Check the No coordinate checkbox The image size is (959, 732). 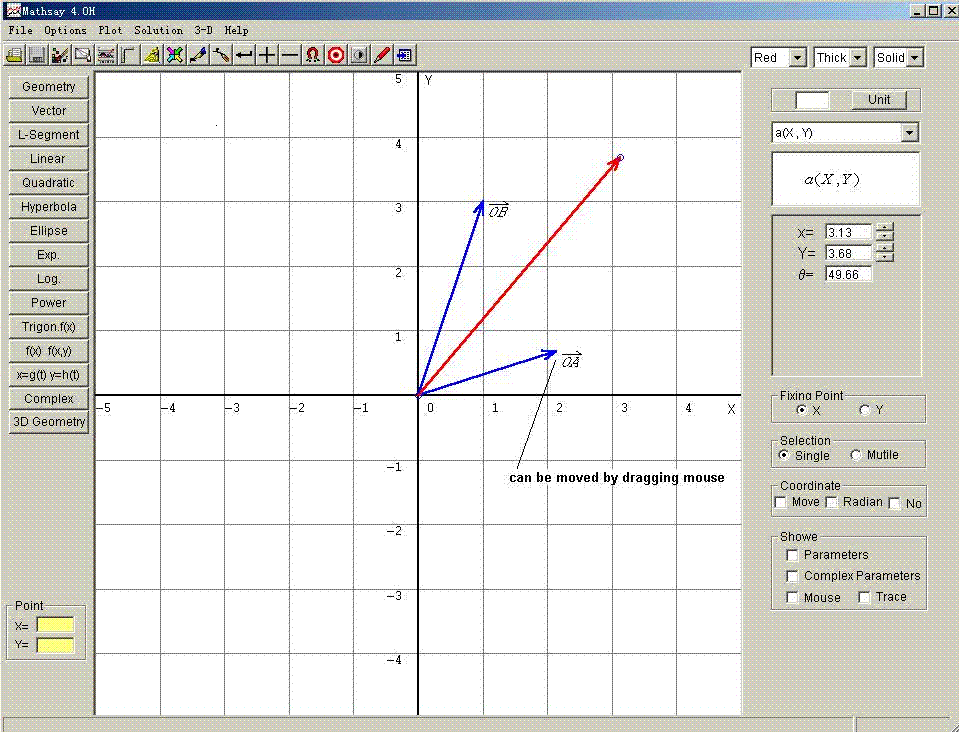[x=895, y=503]
